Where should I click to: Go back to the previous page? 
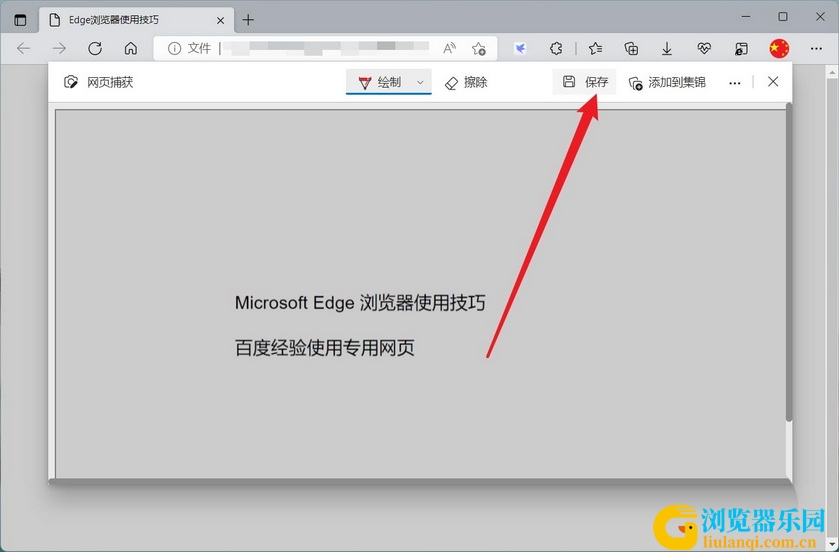click(x=24, y=49)
